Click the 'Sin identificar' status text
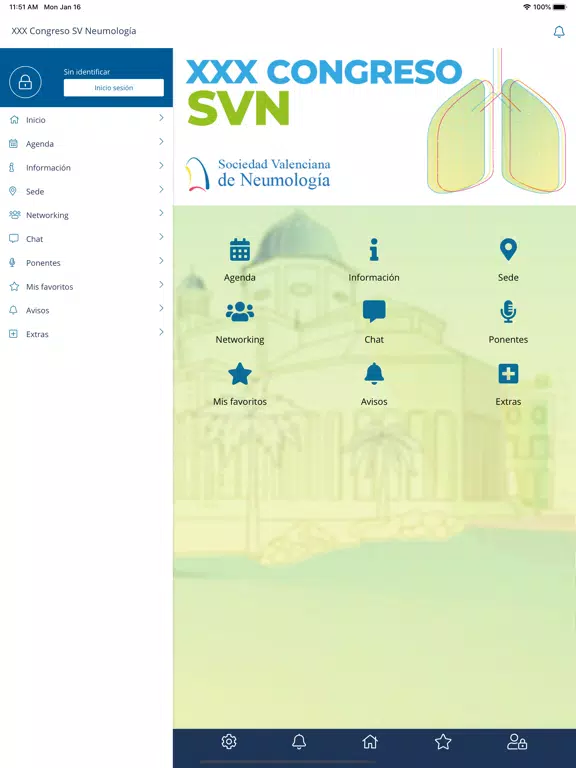Image resolution: width=576 pixels, height=768 pixels. pos(87,72)
